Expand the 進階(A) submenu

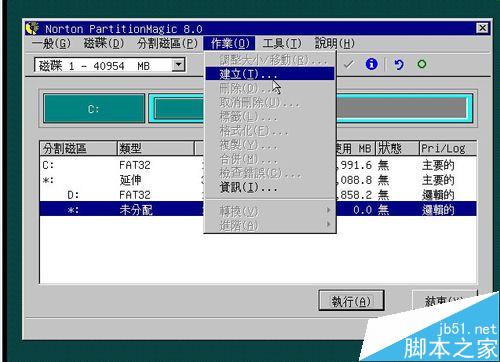pyautogui.click(x=270, y=225)
